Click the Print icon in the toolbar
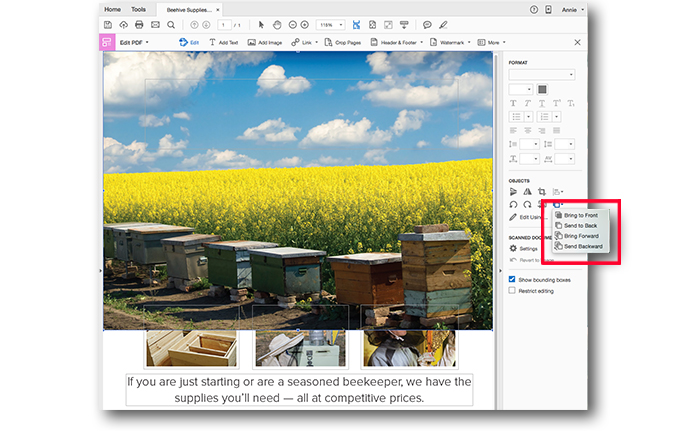 click(139, 24)
